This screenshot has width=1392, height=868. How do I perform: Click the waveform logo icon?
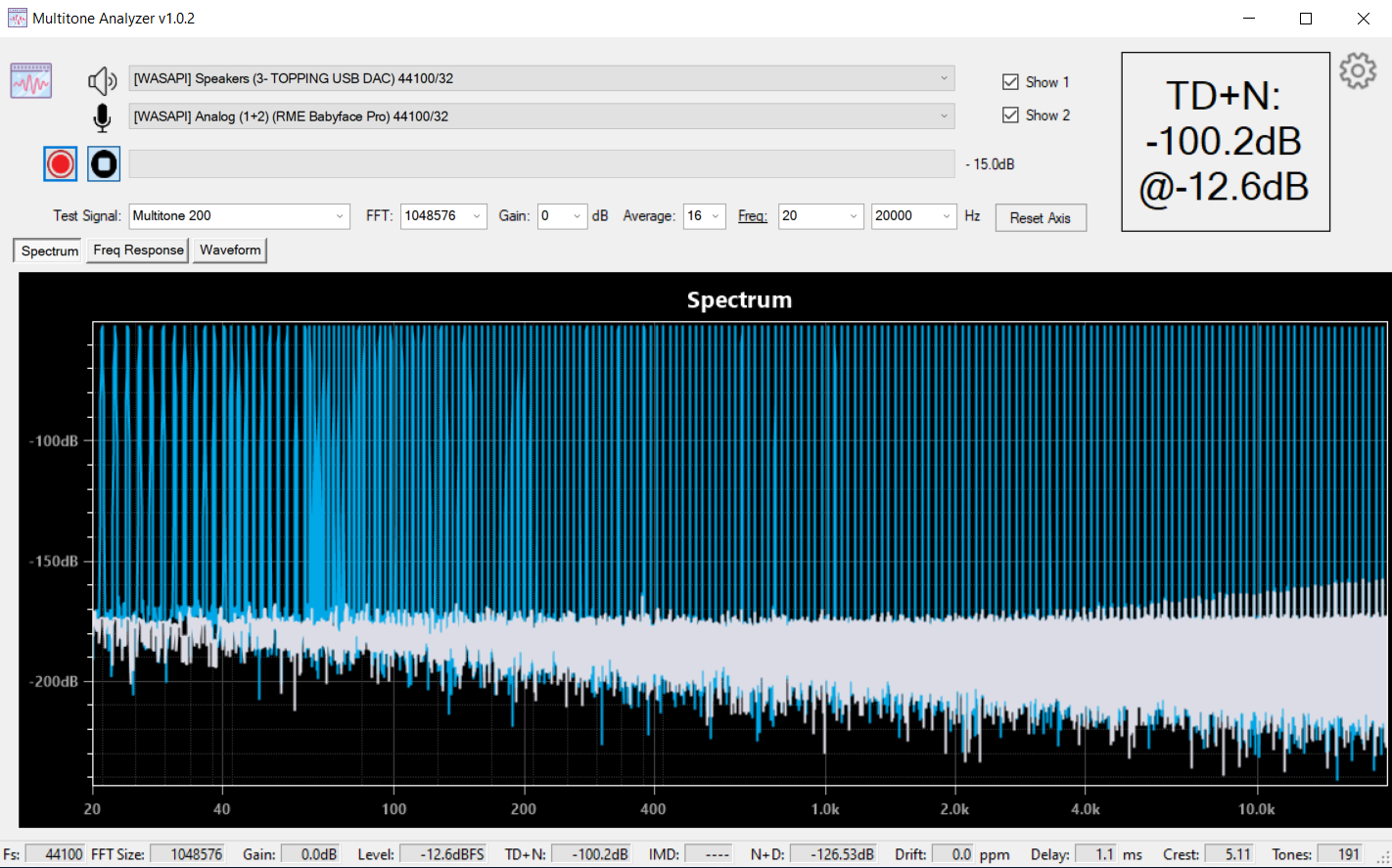point(31,80)
